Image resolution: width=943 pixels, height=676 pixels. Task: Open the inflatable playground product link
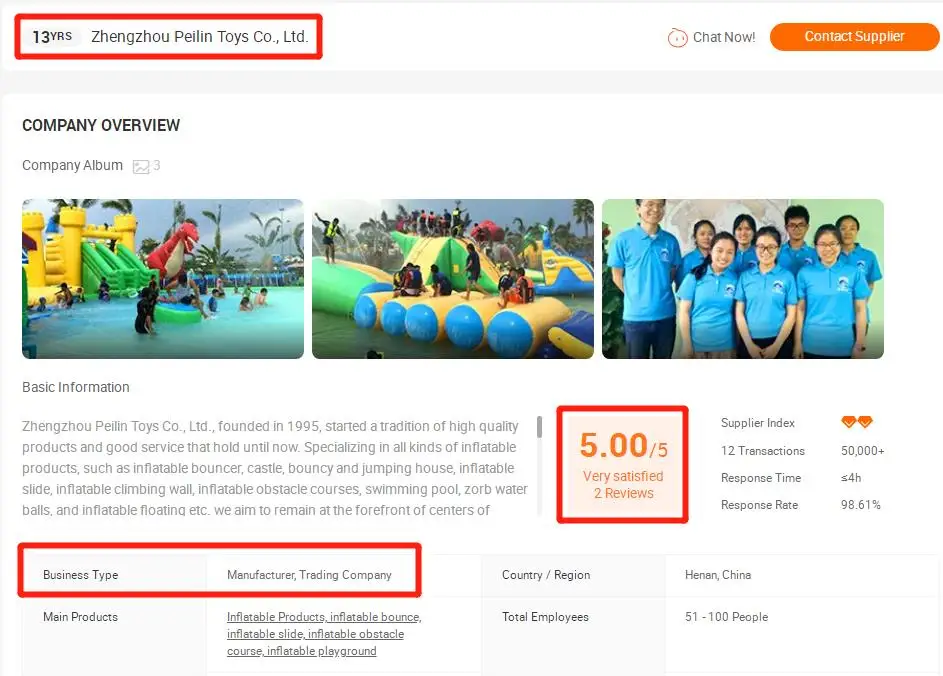point(322,651)
